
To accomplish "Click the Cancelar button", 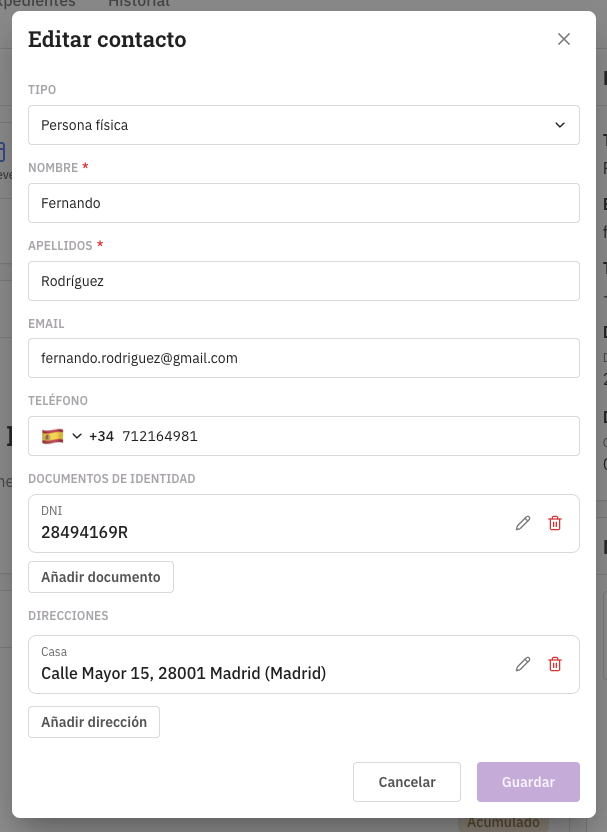I will 407,782.
